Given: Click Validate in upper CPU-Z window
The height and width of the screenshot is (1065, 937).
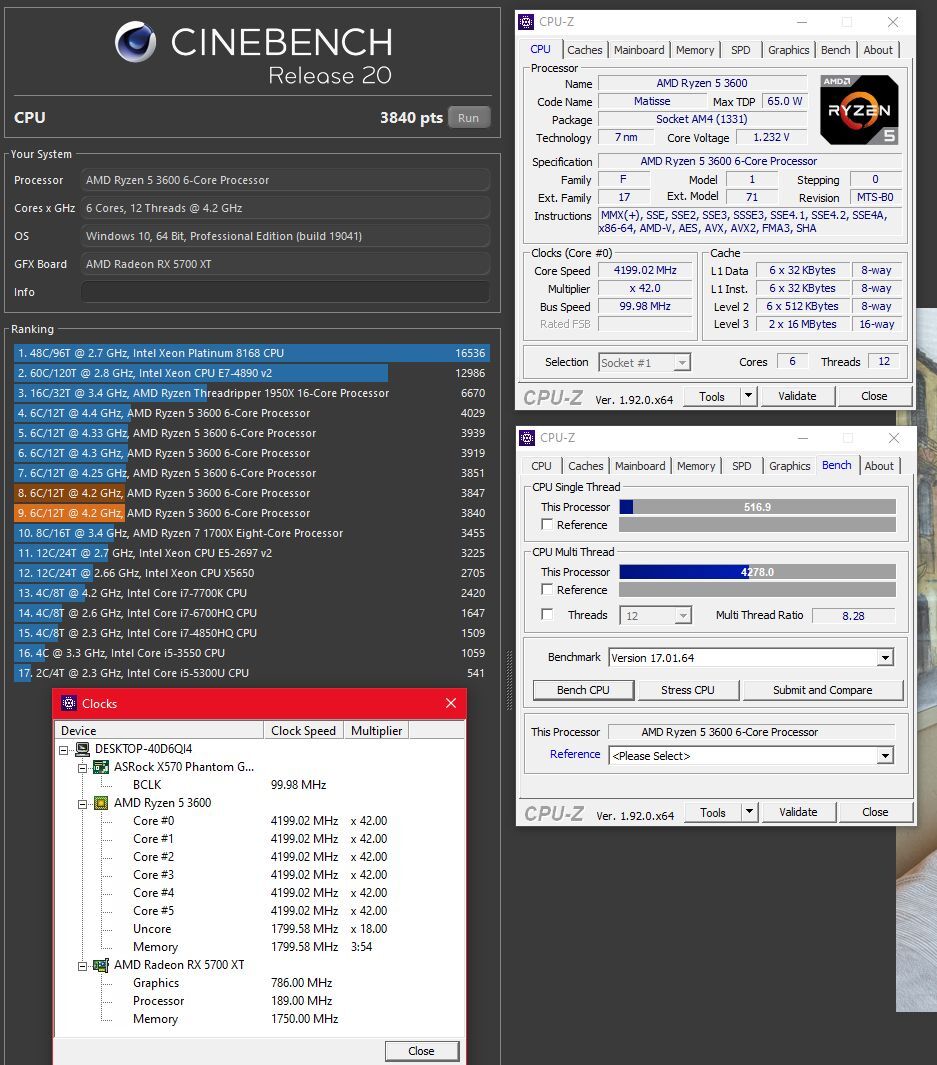Looking at the screenshot, I should coord(797,396).
